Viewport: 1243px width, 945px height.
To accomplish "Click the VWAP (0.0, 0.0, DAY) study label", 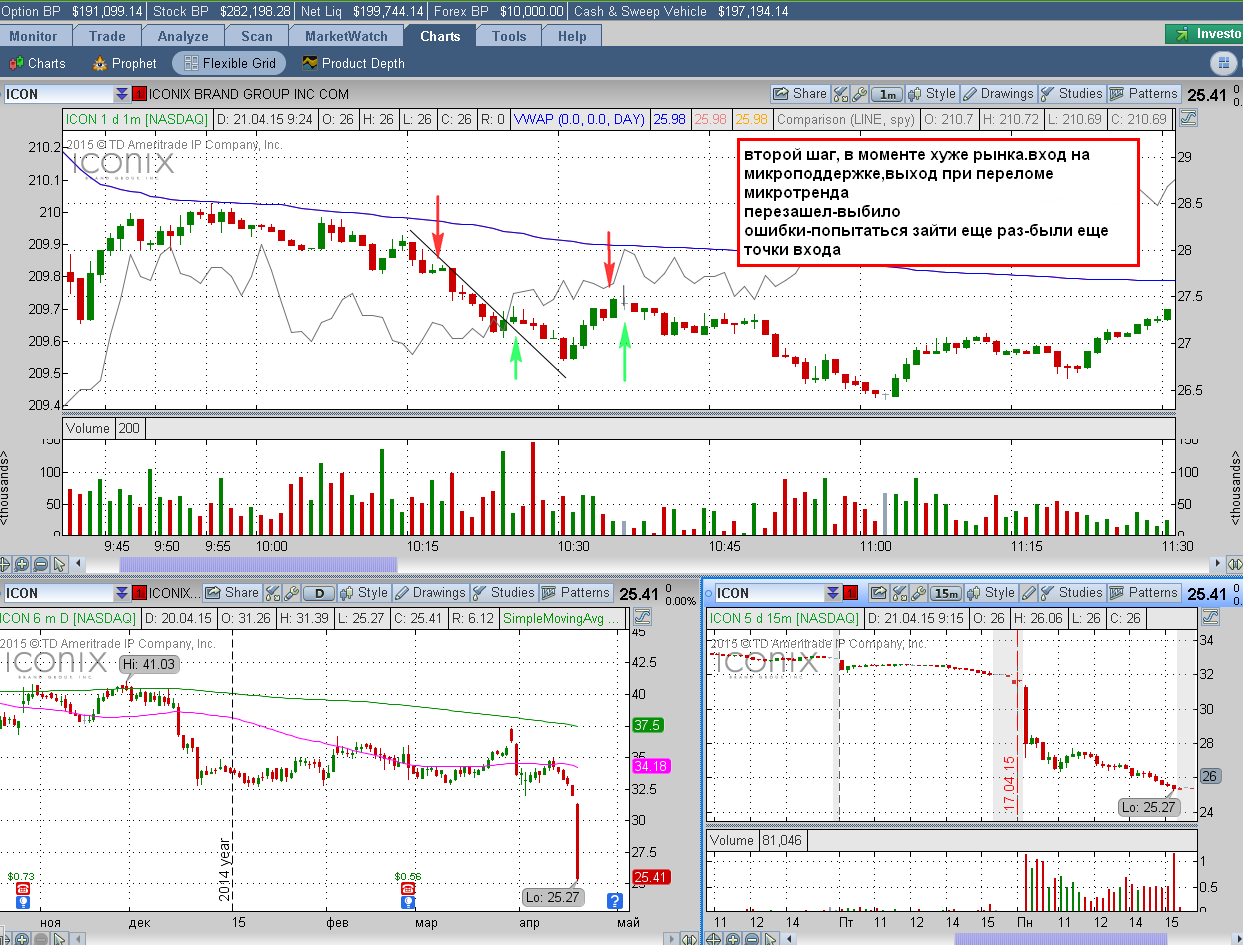I will 579,118.
